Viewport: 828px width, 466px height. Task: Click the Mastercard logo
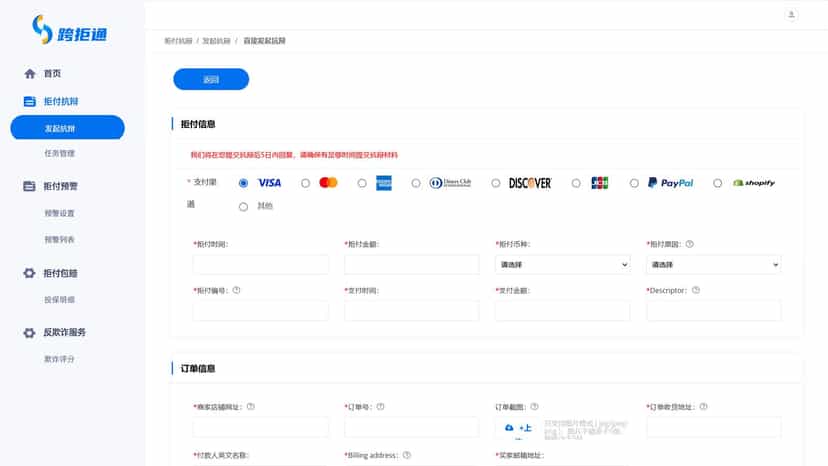(x=328, y=183)
